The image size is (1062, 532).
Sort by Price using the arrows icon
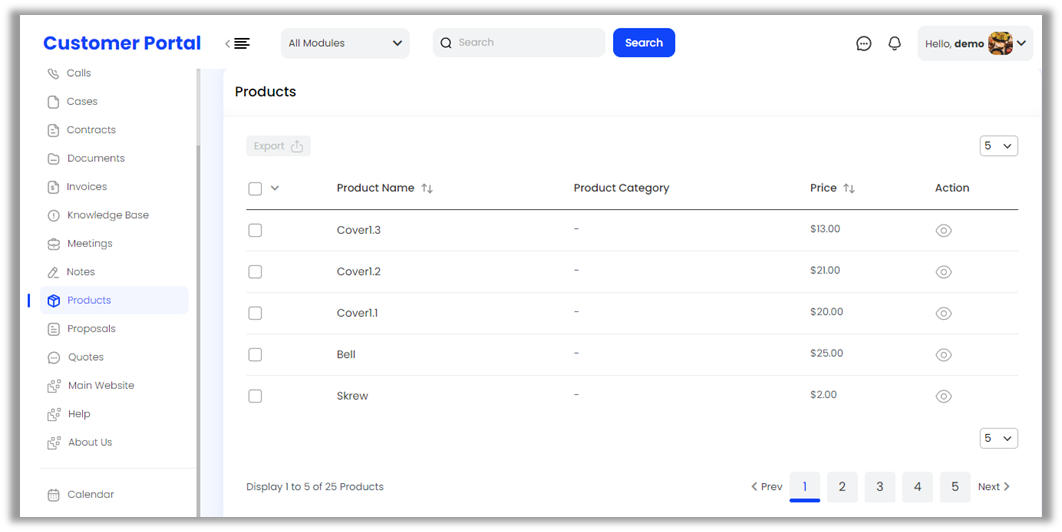pos(849,188)
